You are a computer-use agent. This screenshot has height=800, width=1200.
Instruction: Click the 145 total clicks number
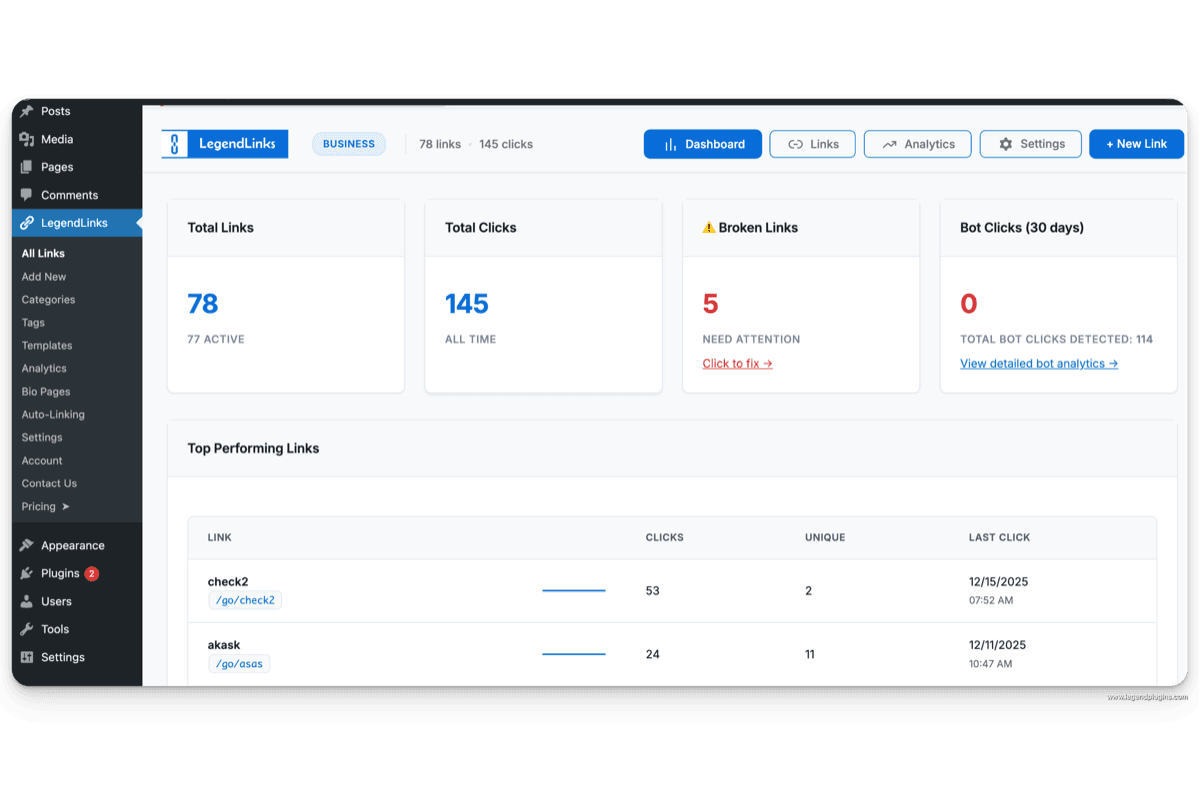point(467,303)
